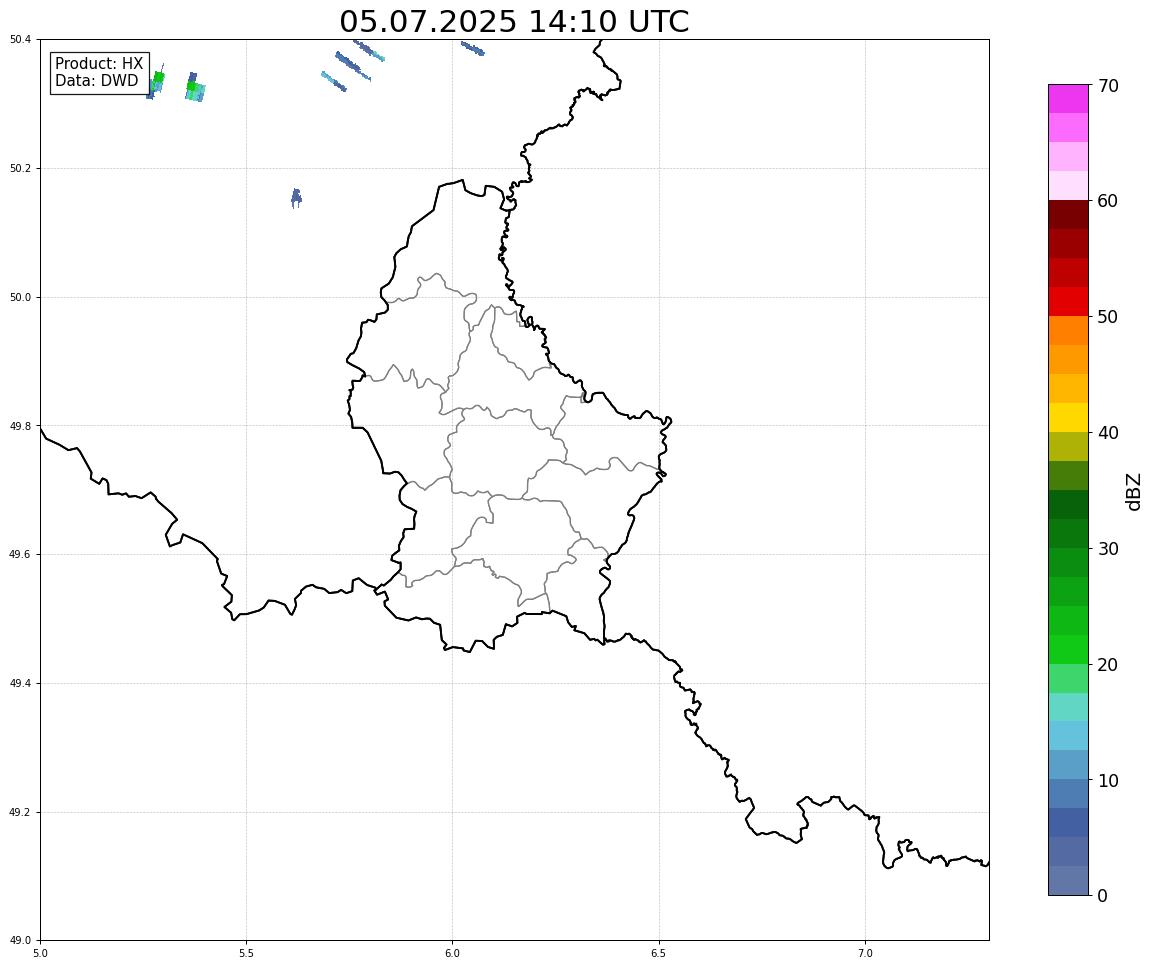Click the plot title 05.07.2025 14:10 UTC
Image resolution: width=1152 pixels, height=968 pixels.
[514, 21]
